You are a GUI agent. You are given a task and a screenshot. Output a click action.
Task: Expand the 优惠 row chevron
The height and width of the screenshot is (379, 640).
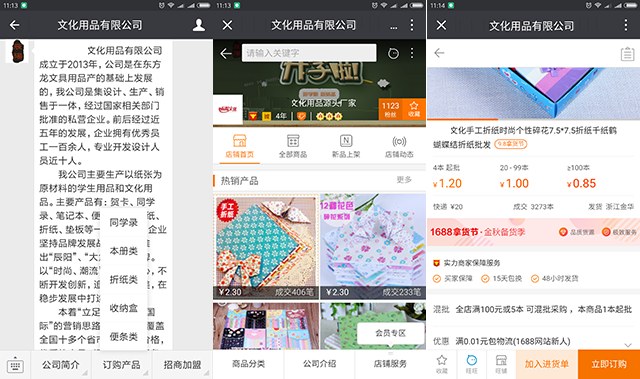[x=628, y=345]
